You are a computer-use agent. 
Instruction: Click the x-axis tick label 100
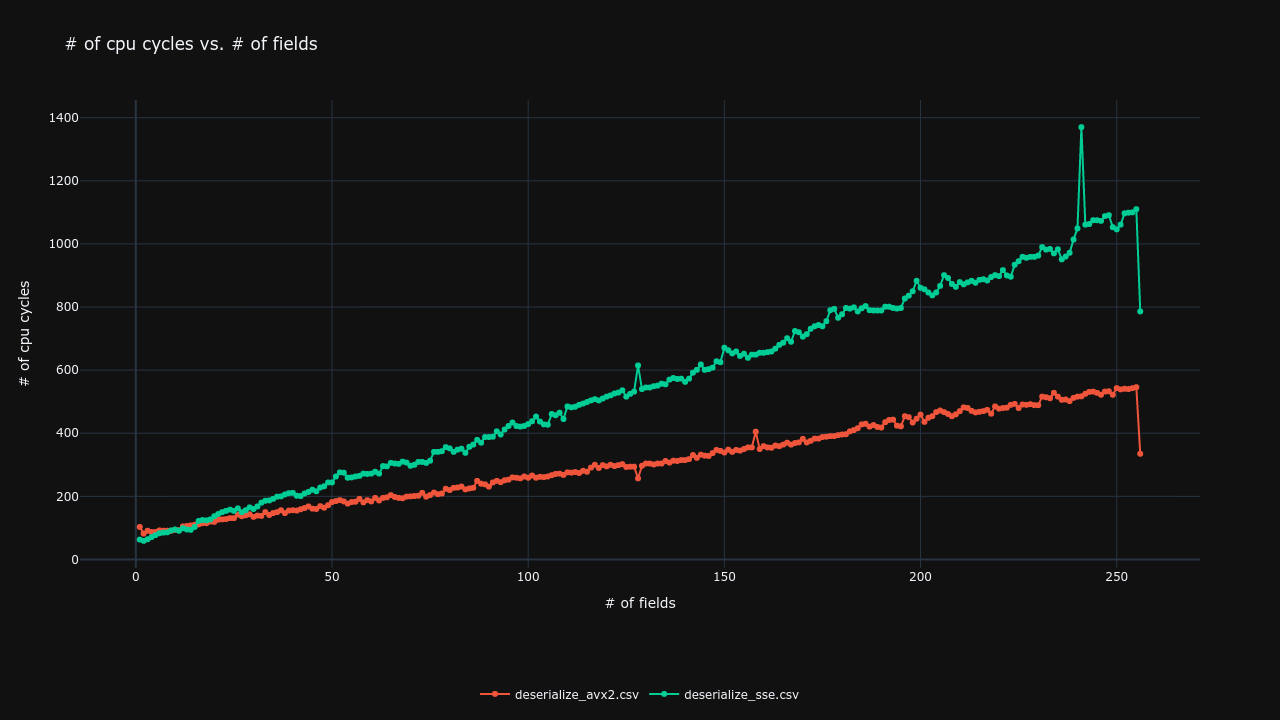coord(528,577)
